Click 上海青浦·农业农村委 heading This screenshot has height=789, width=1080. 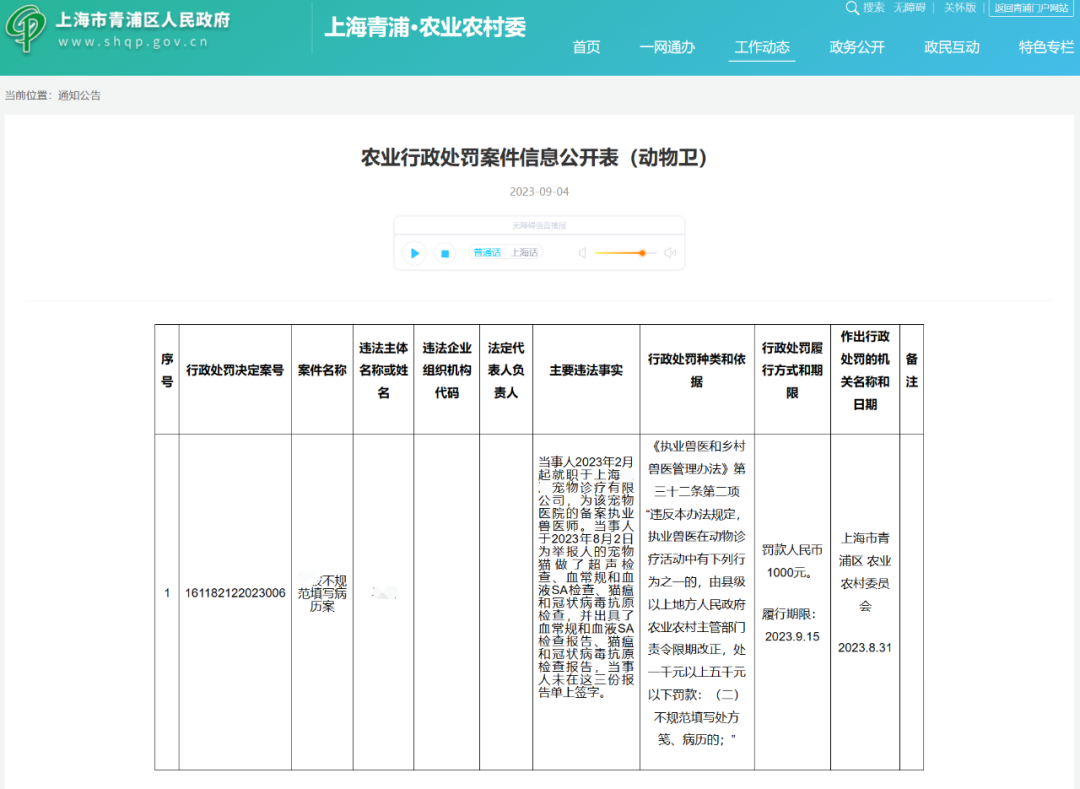(425, 28)
